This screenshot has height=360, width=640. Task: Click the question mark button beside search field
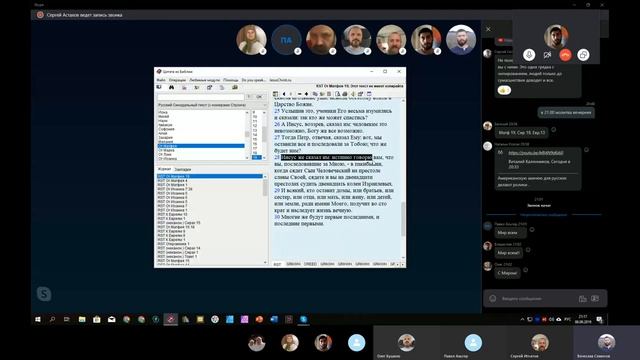pos(249,97)
